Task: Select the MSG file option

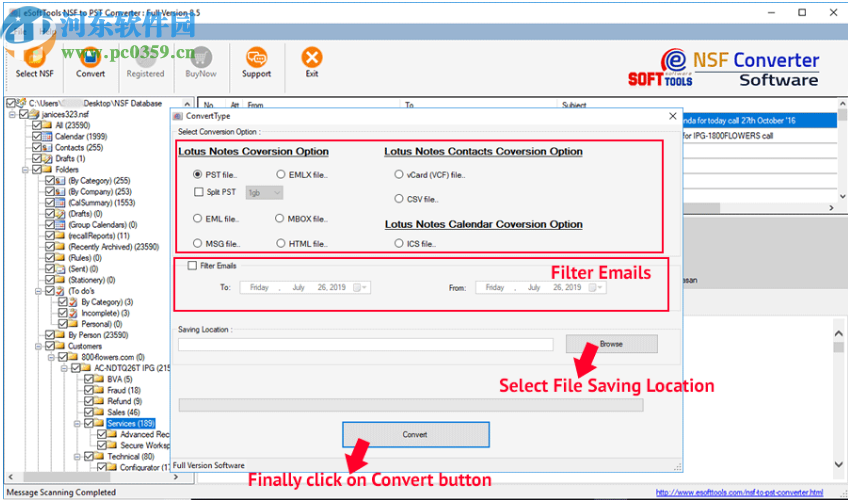Action: pyautogui.click(x=197, y=243)
